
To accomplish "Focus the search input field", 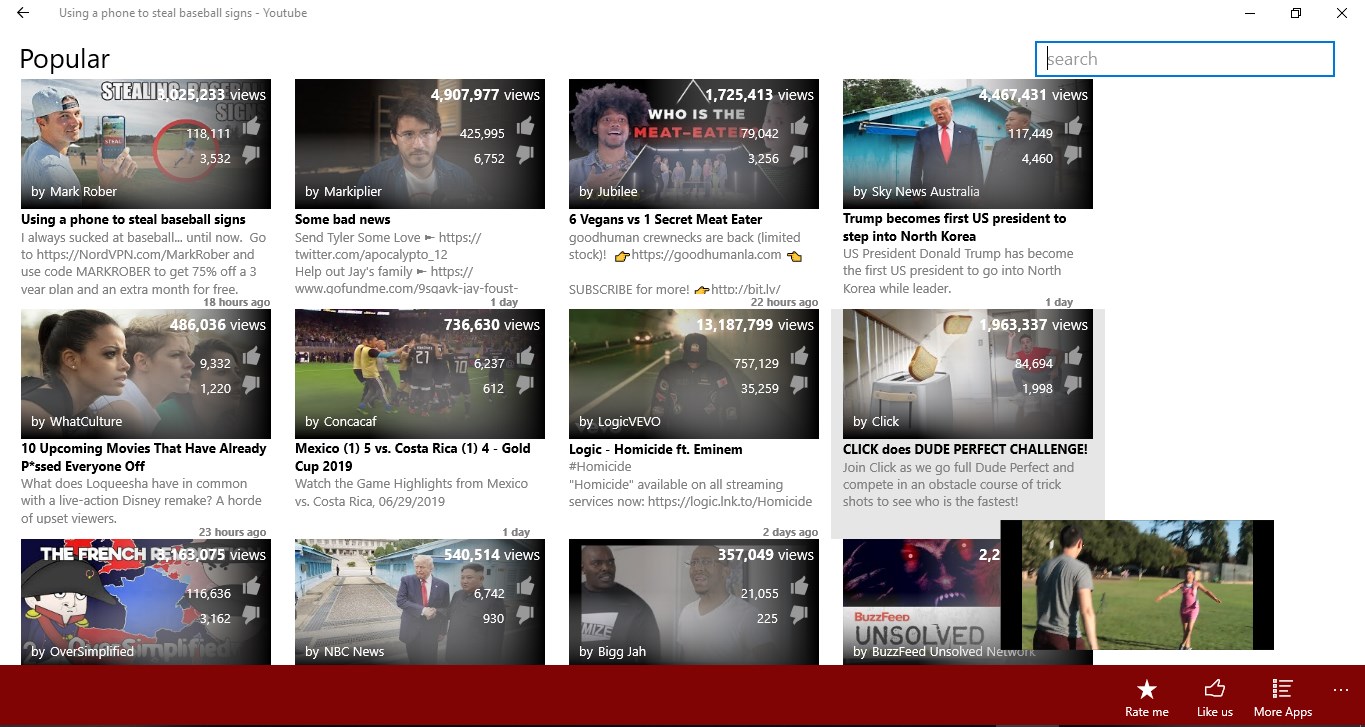I will (1185, 59).
